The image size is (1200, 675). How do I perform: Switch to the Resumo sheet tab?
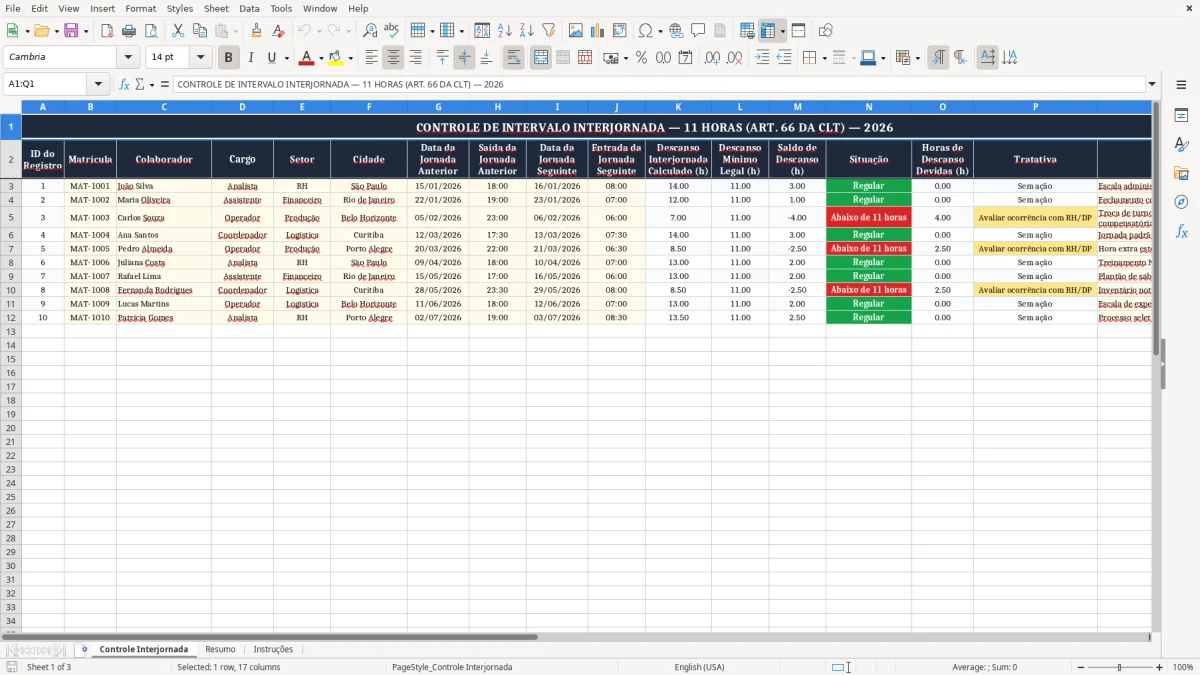[x=220, y=649]
